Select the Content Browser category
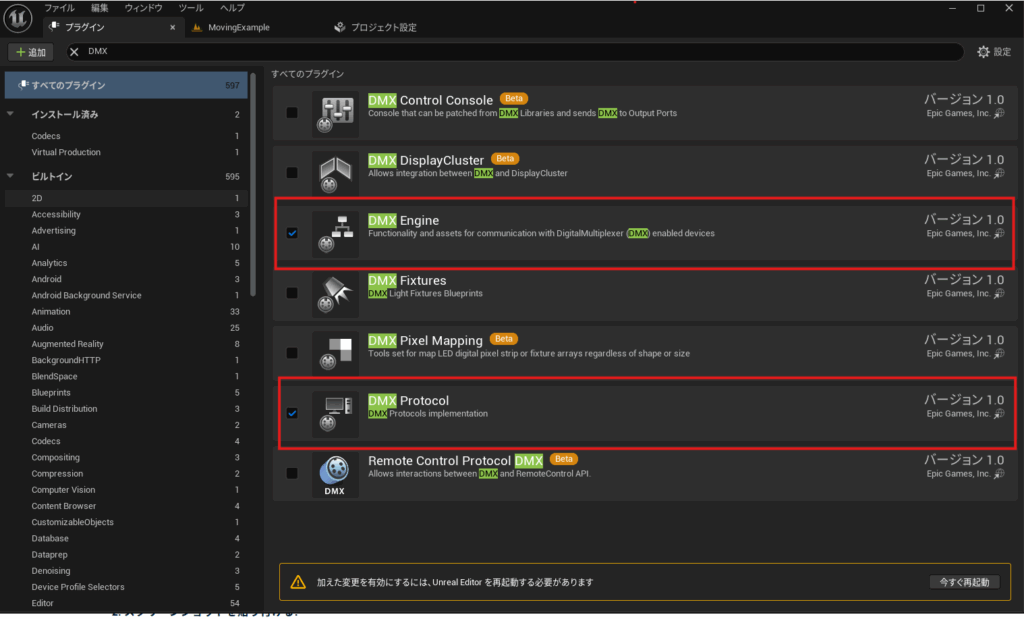This screenshot has height=619, width=1024. tap(126, 506)
